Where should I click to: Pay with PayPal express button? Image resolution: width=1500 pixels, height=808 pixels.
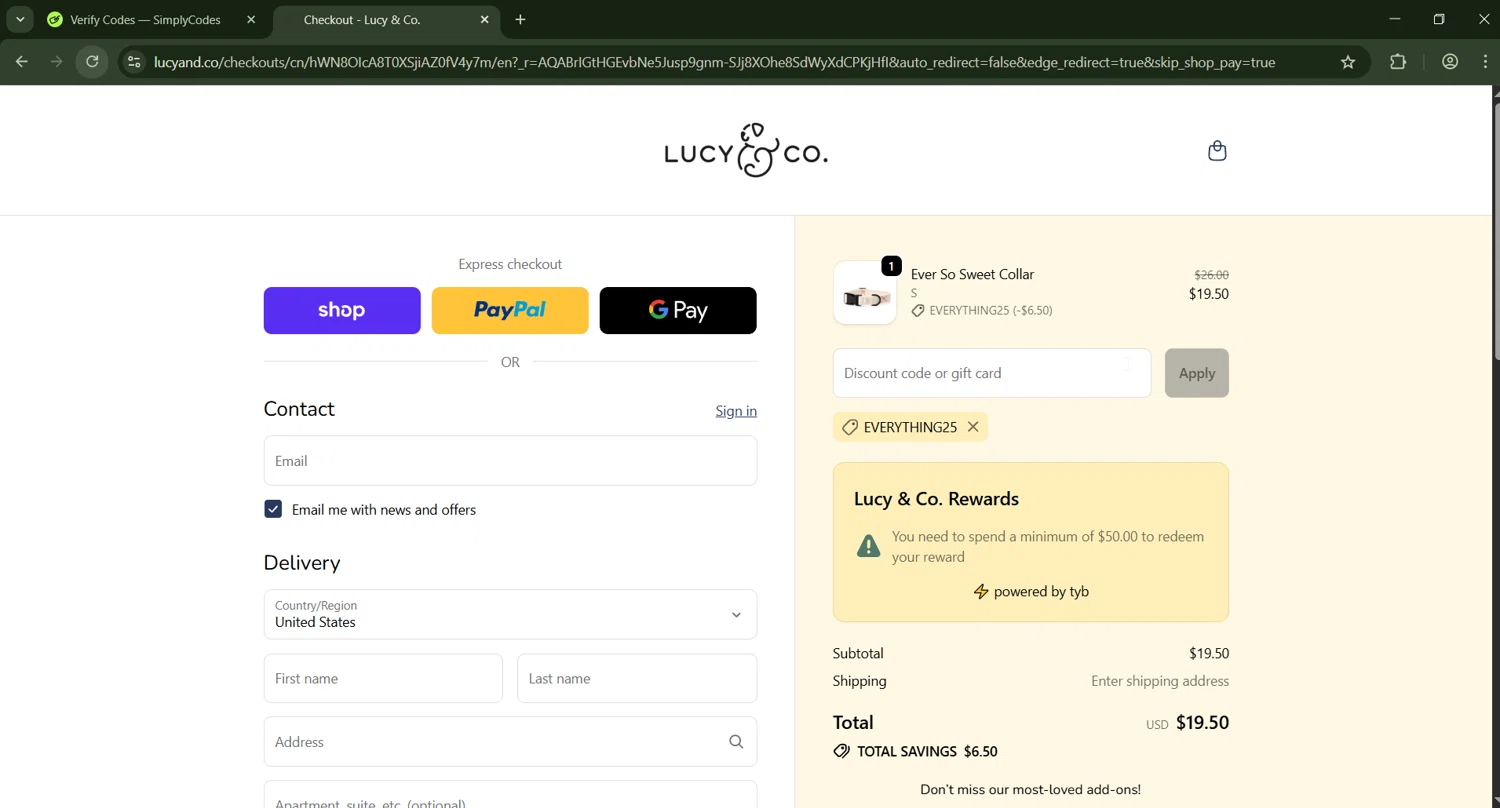(510, 310)
